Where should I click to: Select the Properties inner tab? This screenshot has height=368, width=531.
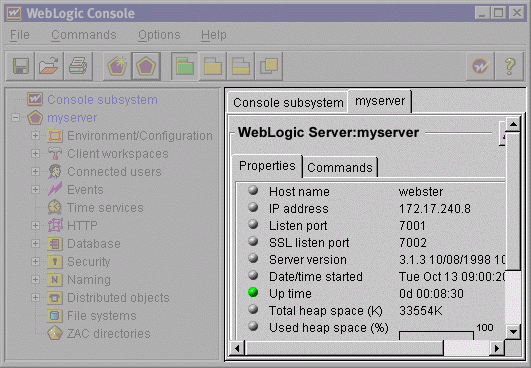click(267, 166)
